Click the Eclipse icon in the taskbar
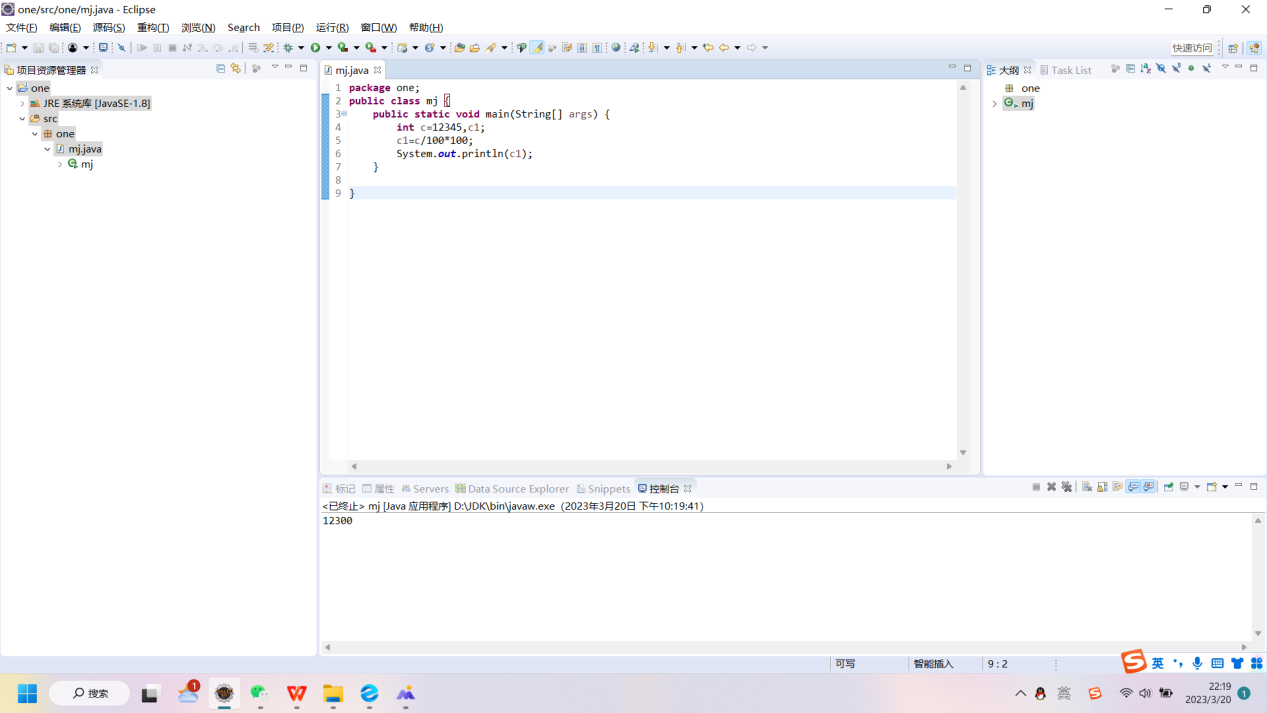Screen dimensions: 1267x713 click(224, 693)
